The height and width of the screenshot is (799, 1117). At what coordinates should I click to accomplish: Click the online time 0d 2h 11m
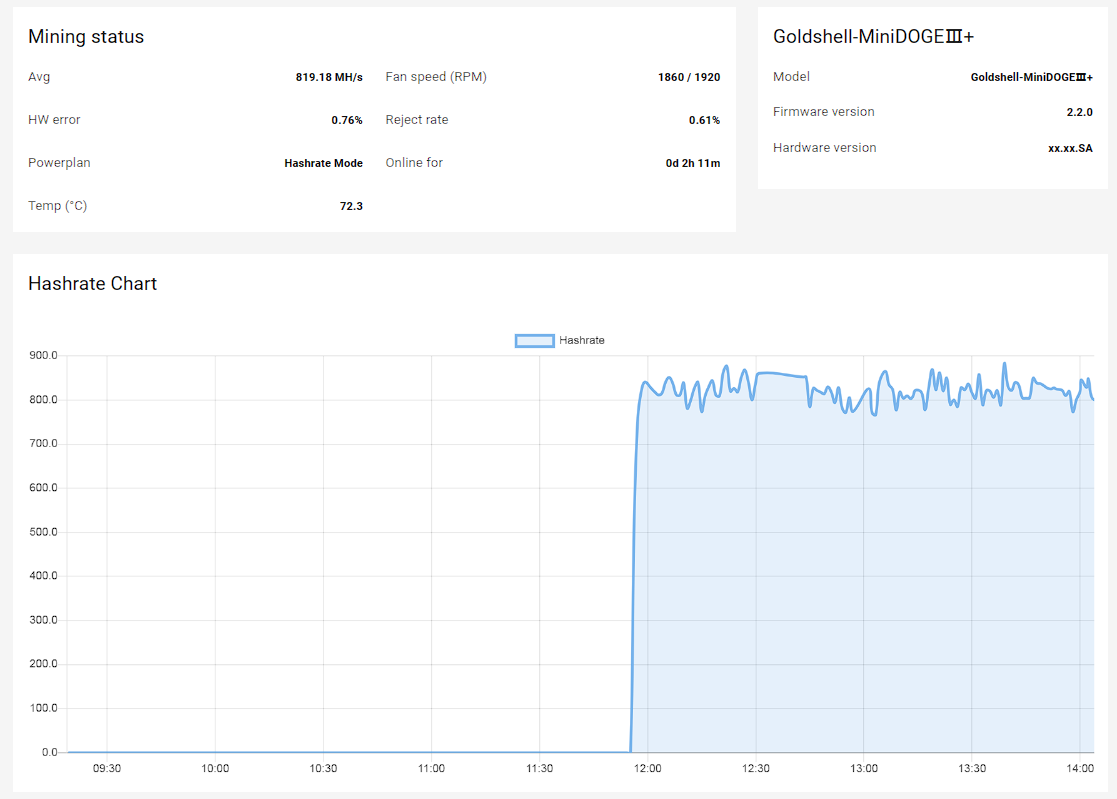click(692, 163)
